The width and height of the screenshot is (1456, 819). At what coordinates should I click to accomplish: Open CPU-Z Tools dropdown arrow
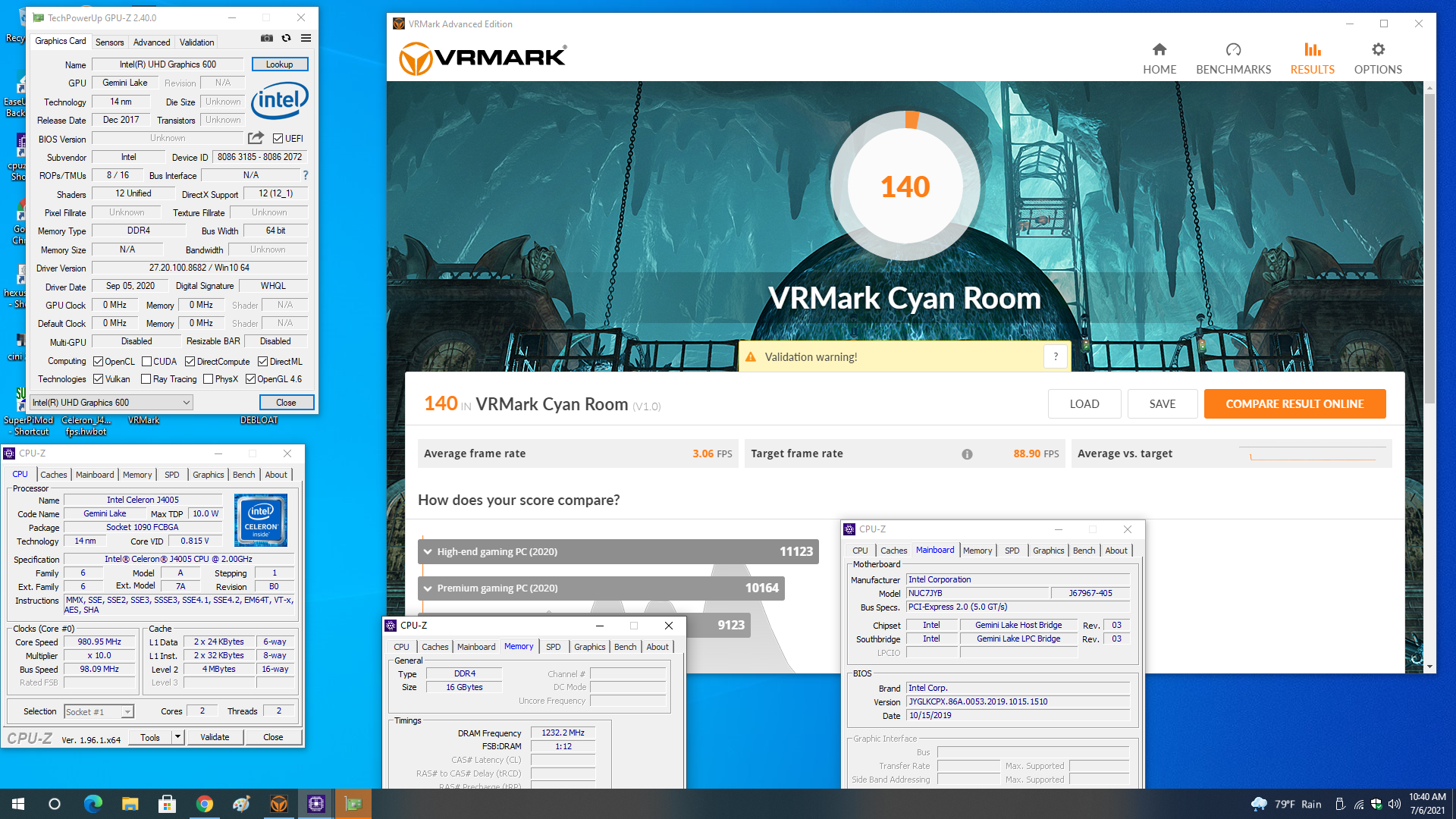177,737
